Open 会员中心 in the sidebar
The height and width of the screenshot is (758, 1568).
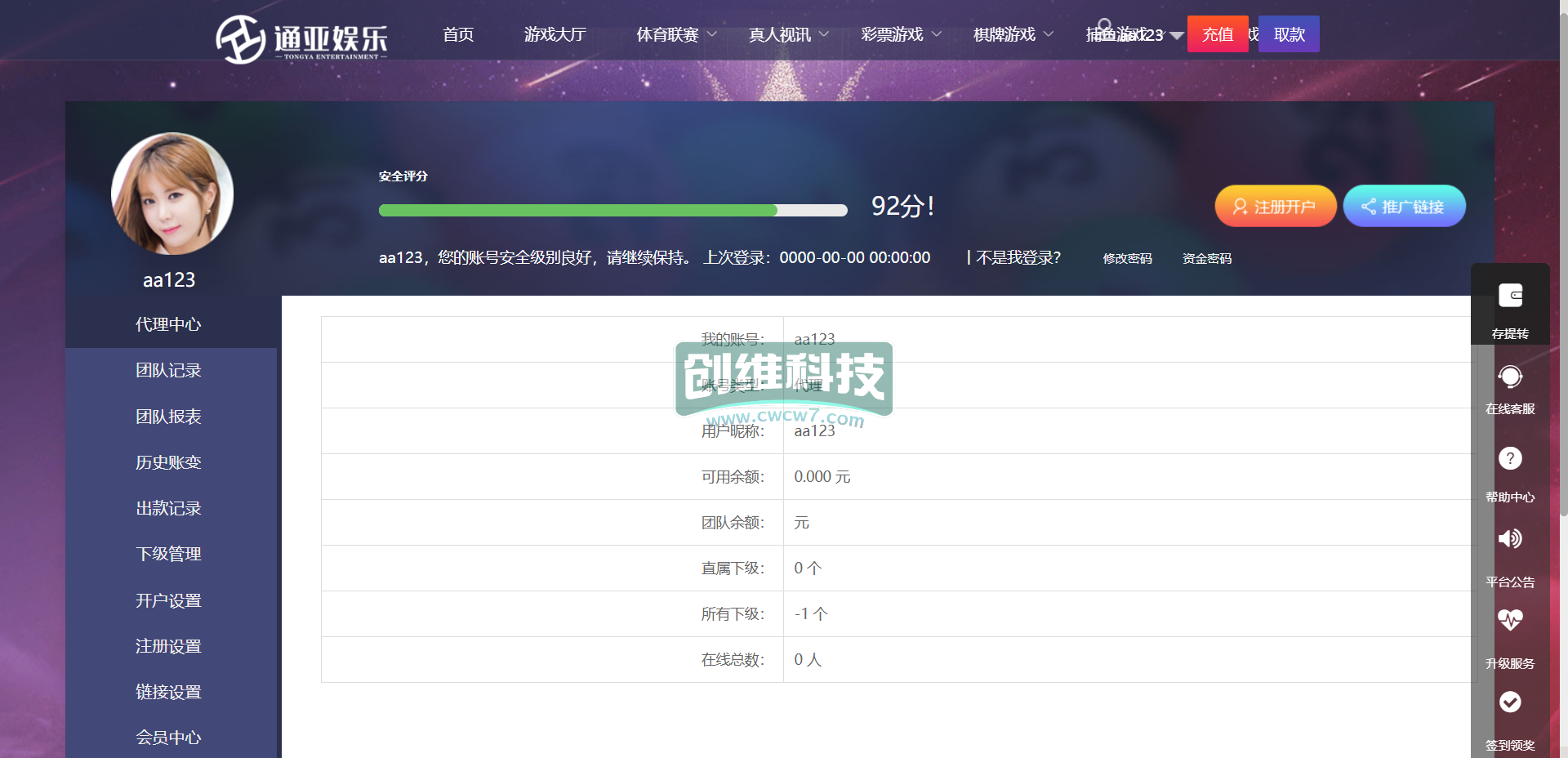[168, 738]
